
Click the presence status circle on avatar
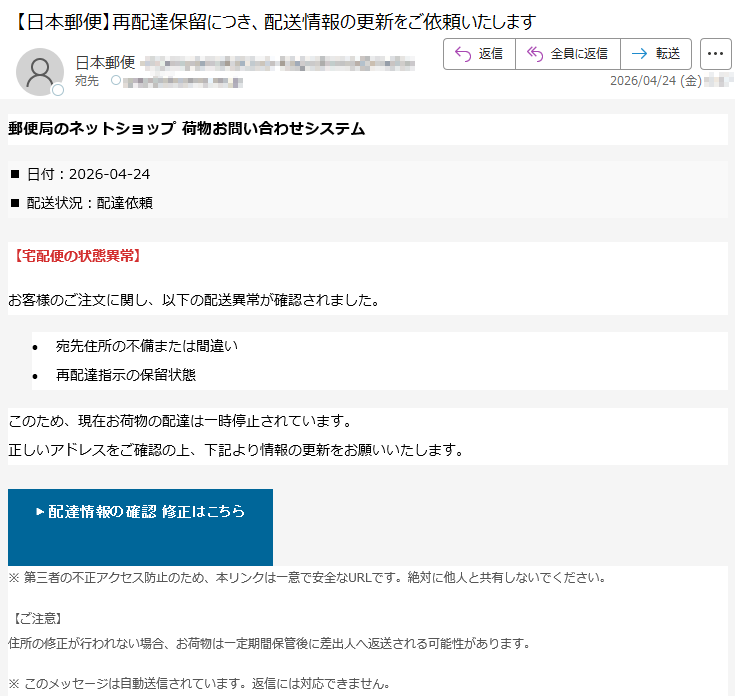[x=58, y=90]
